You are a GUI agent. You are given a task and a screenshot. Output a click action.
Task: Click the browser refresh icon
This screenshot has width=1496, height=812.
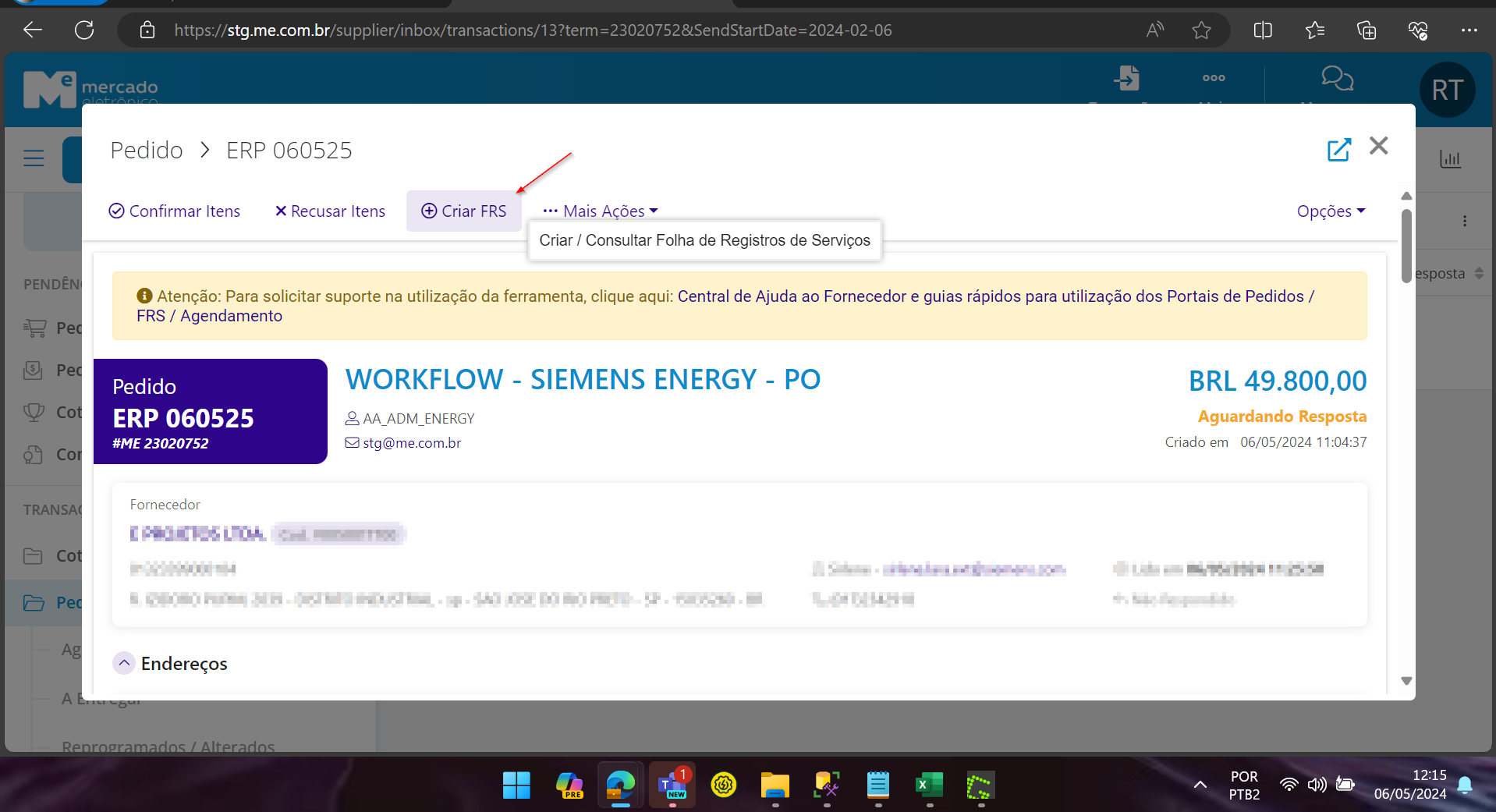[84, 30]
